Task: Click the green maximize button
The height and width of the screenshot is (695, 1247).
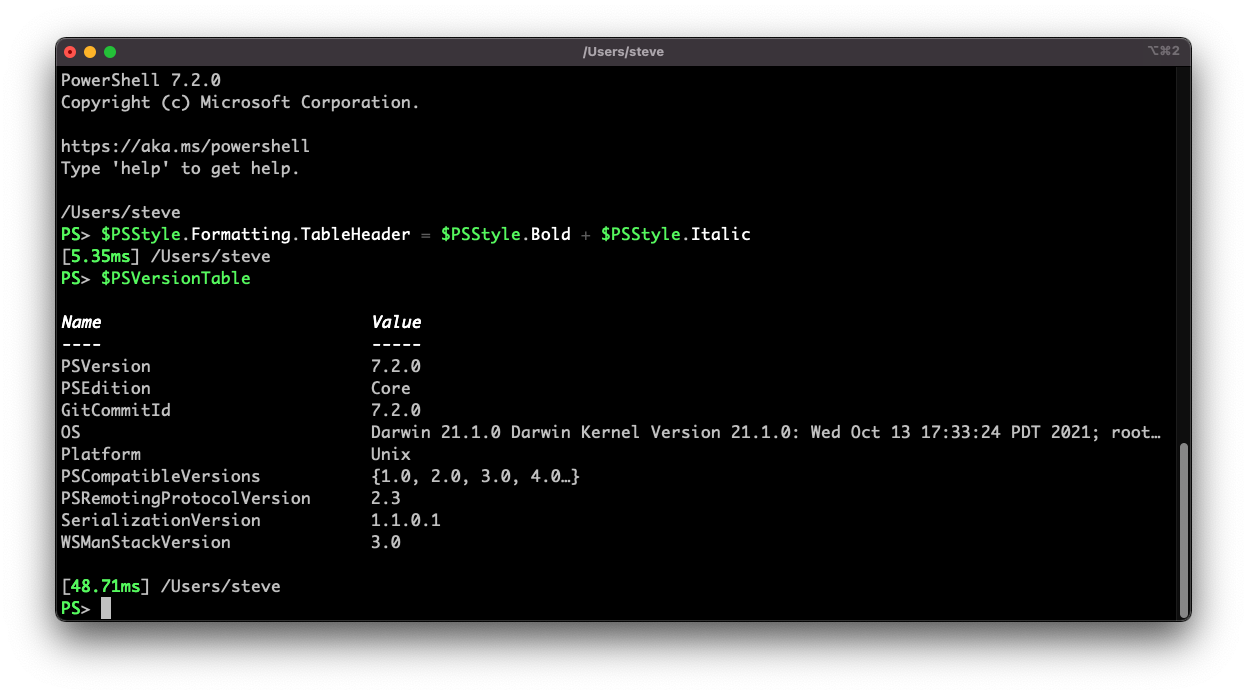Action: pos(110,51)
